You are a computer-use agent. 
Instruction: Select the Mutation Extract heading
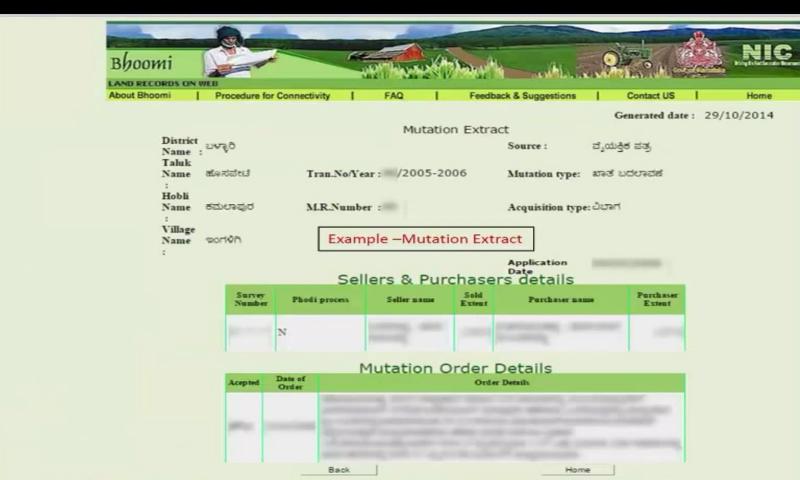[456, 130]
